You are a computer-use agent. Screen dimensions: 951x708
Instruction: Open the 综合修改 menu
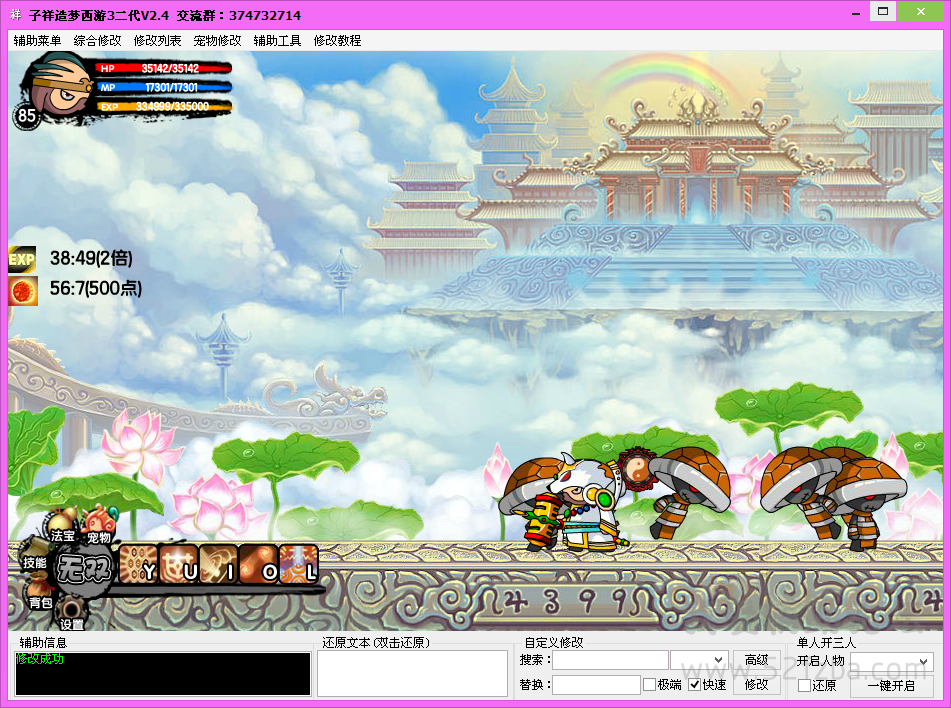[x=98, y=41]
